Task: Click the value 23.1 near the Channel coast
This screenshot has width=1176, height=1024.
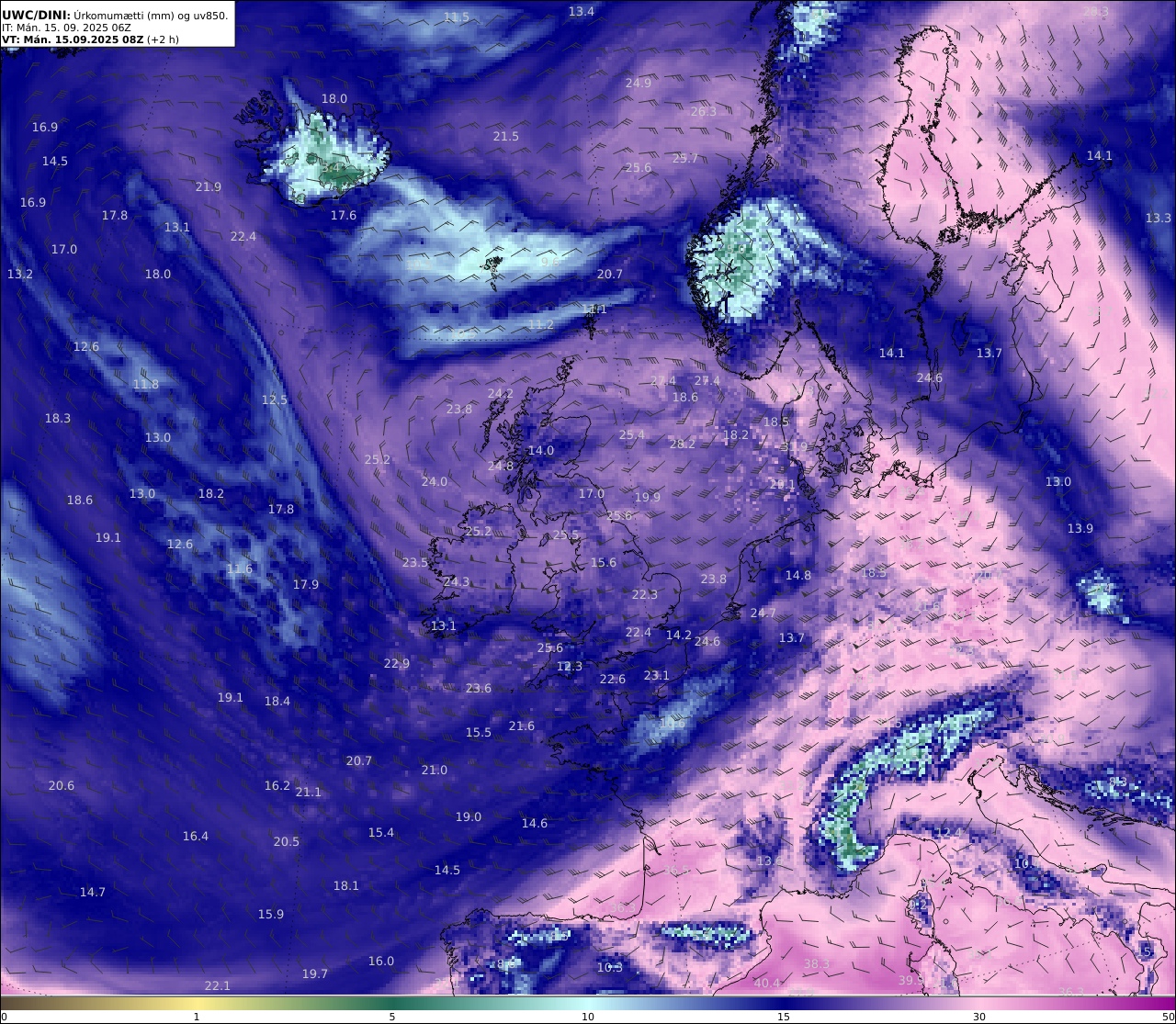Action: coord(657,675)
